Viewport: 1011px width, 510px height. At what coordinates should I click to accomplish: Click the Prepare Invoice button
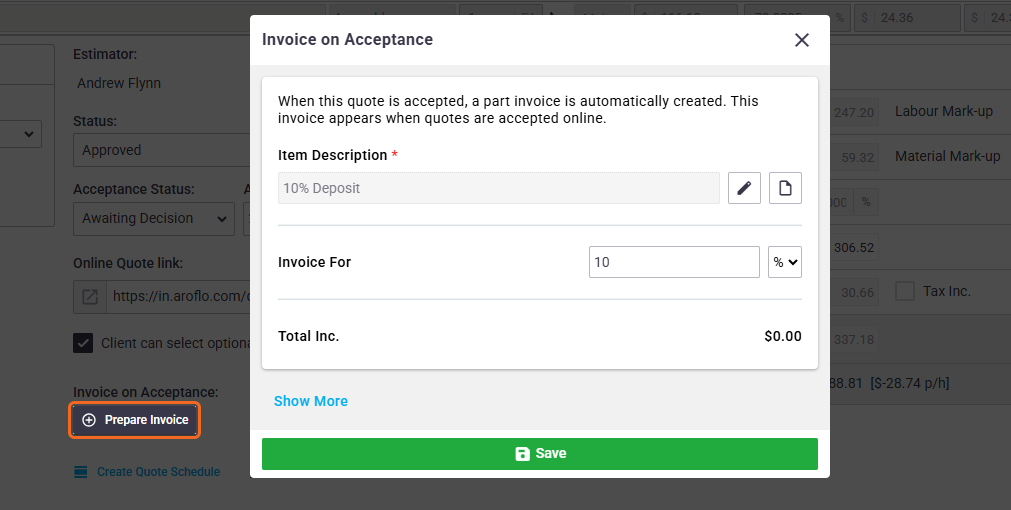(135, 420)
